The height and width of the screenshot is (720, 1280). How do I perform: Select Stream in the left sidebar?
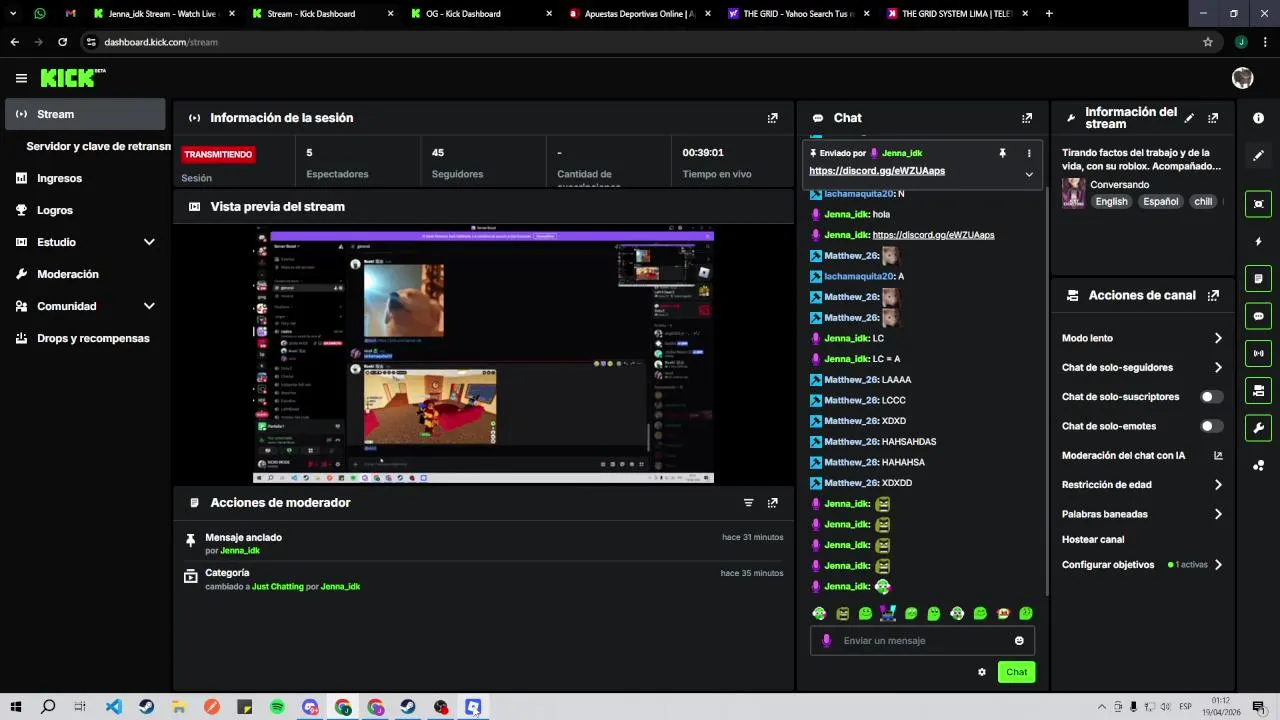pos(85,114)
